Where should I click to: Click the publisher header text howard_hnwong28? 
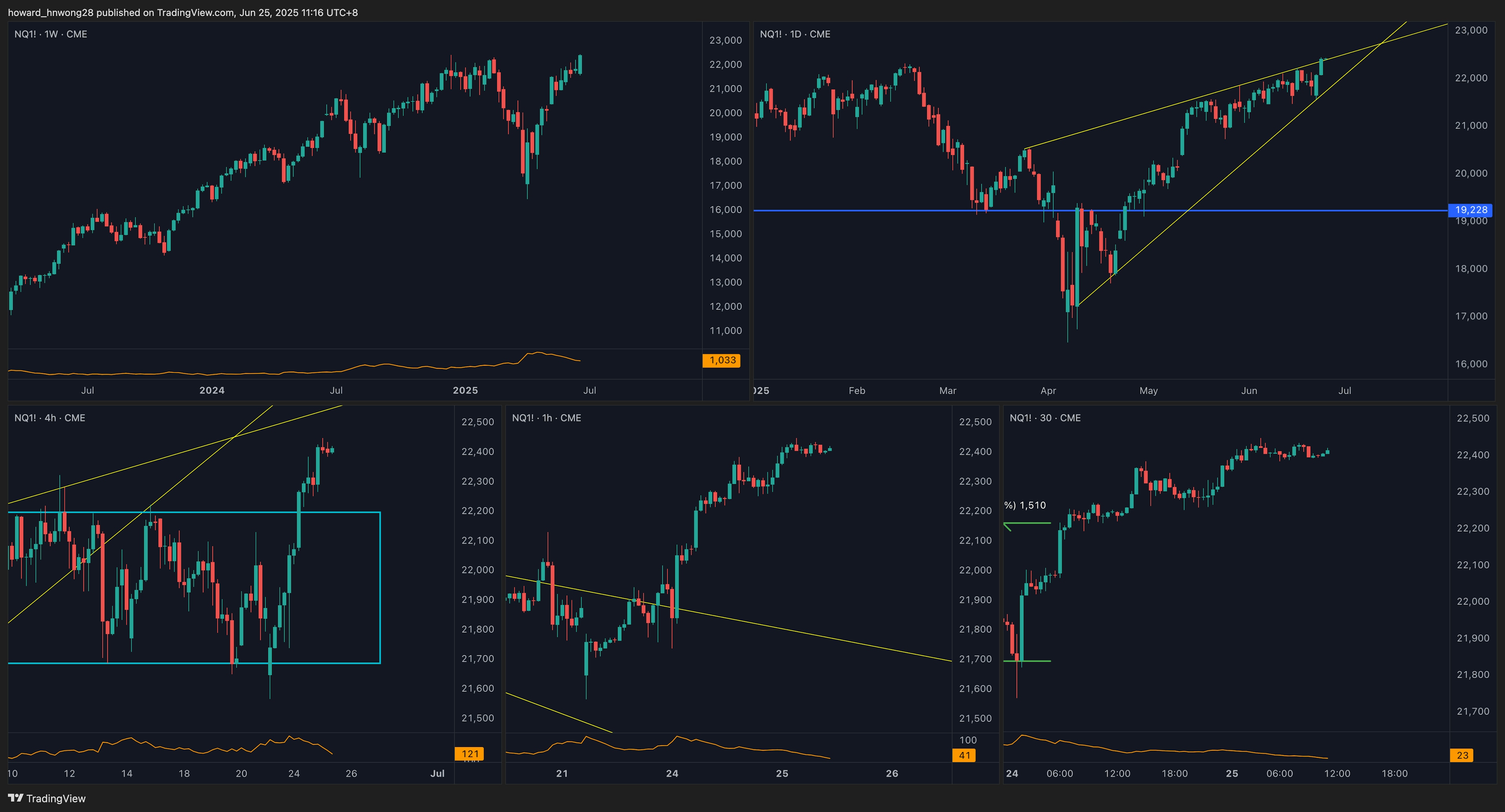click(51, 12)
